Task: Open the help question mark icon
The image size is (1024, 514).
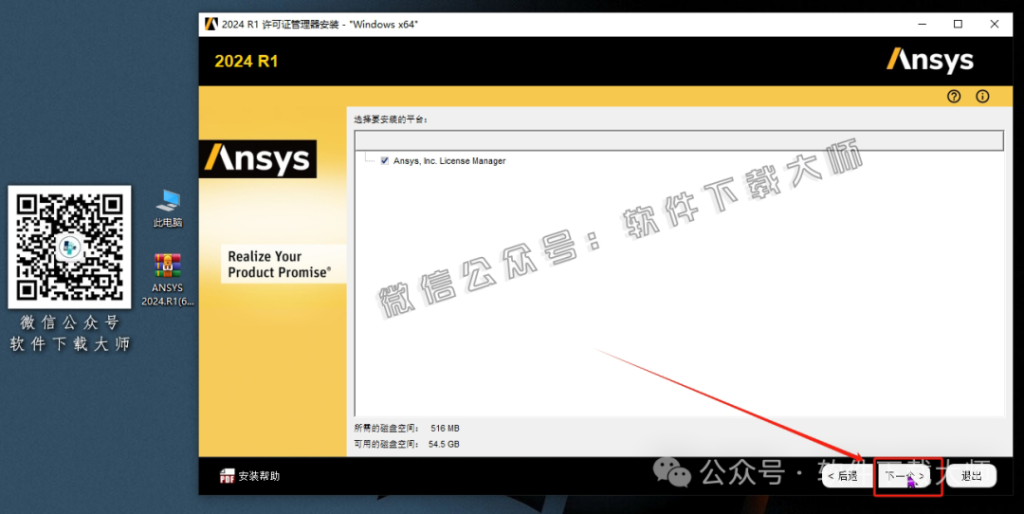Action: coord(953,97)
